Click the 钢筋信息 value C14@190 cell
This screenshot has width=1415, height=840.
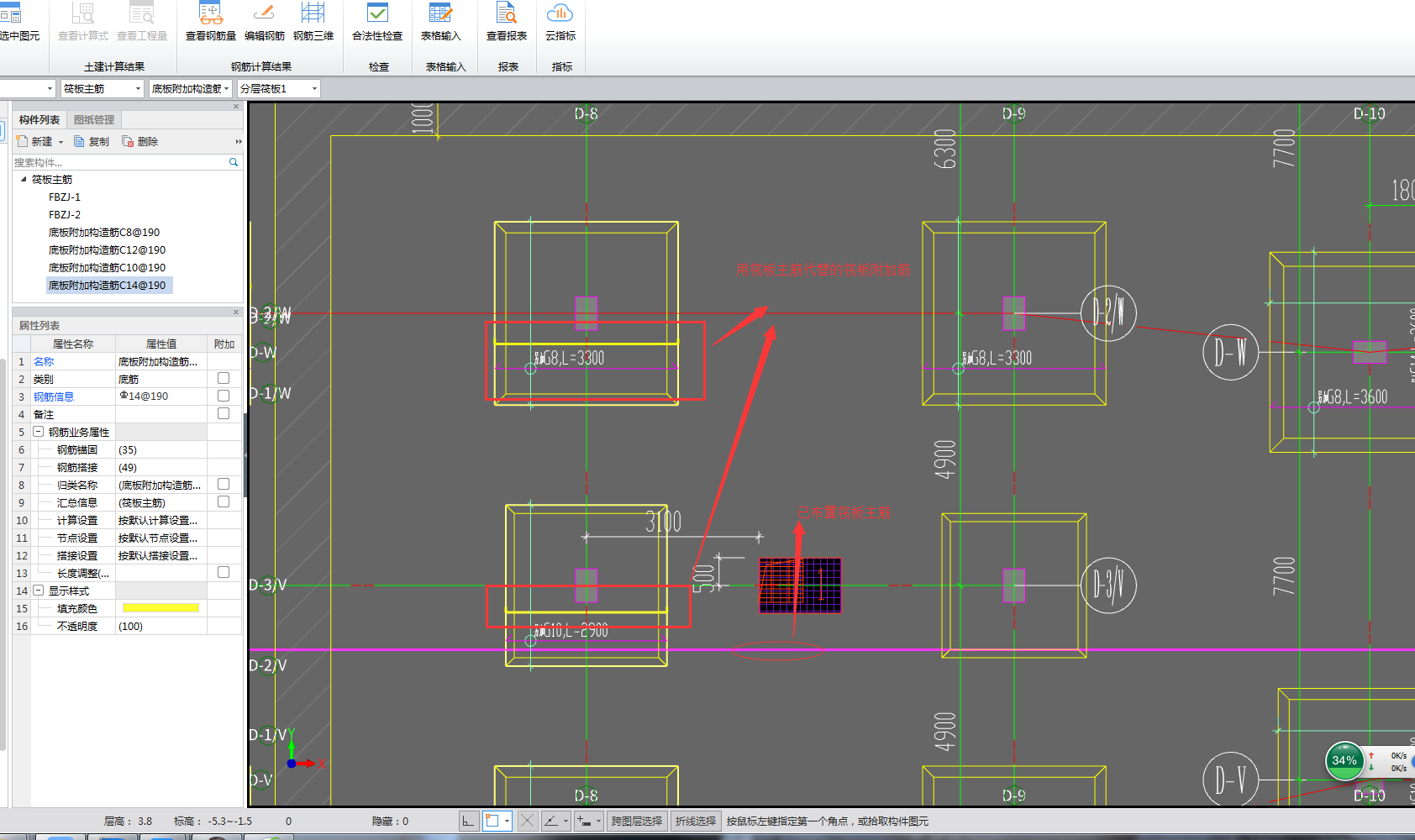tap(160, 396)
